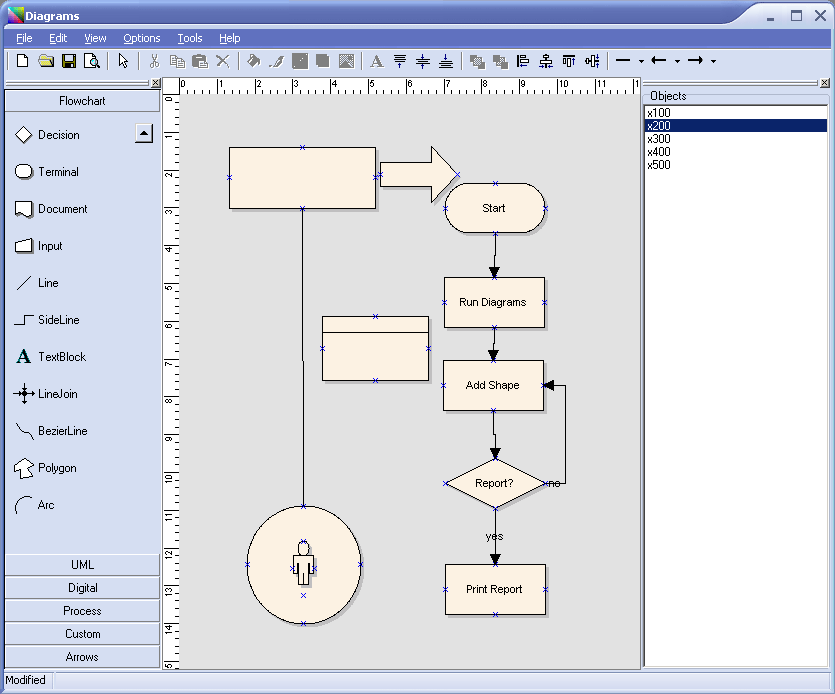Open right arrowhead style dropdown
The height and width of the screenshot is (694, 835).
coord(714,61)
